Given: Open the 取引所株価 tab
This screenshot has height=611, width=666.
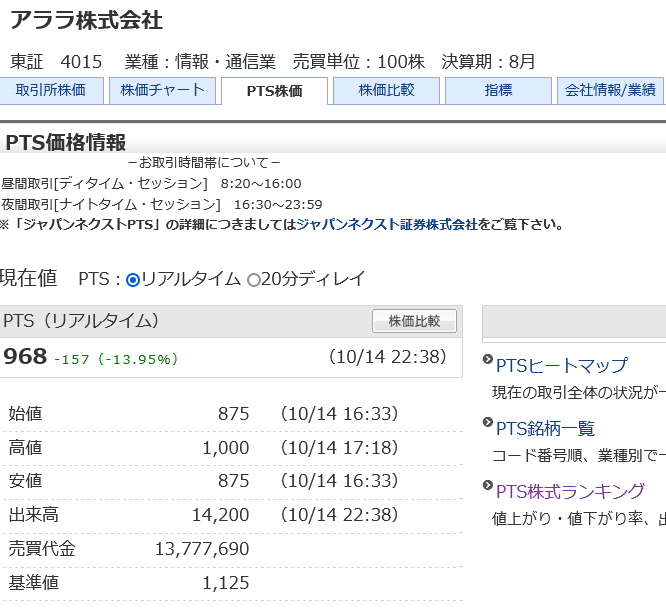Looking at the screenshot, I should pyautogui.click(x=51, y=90).
